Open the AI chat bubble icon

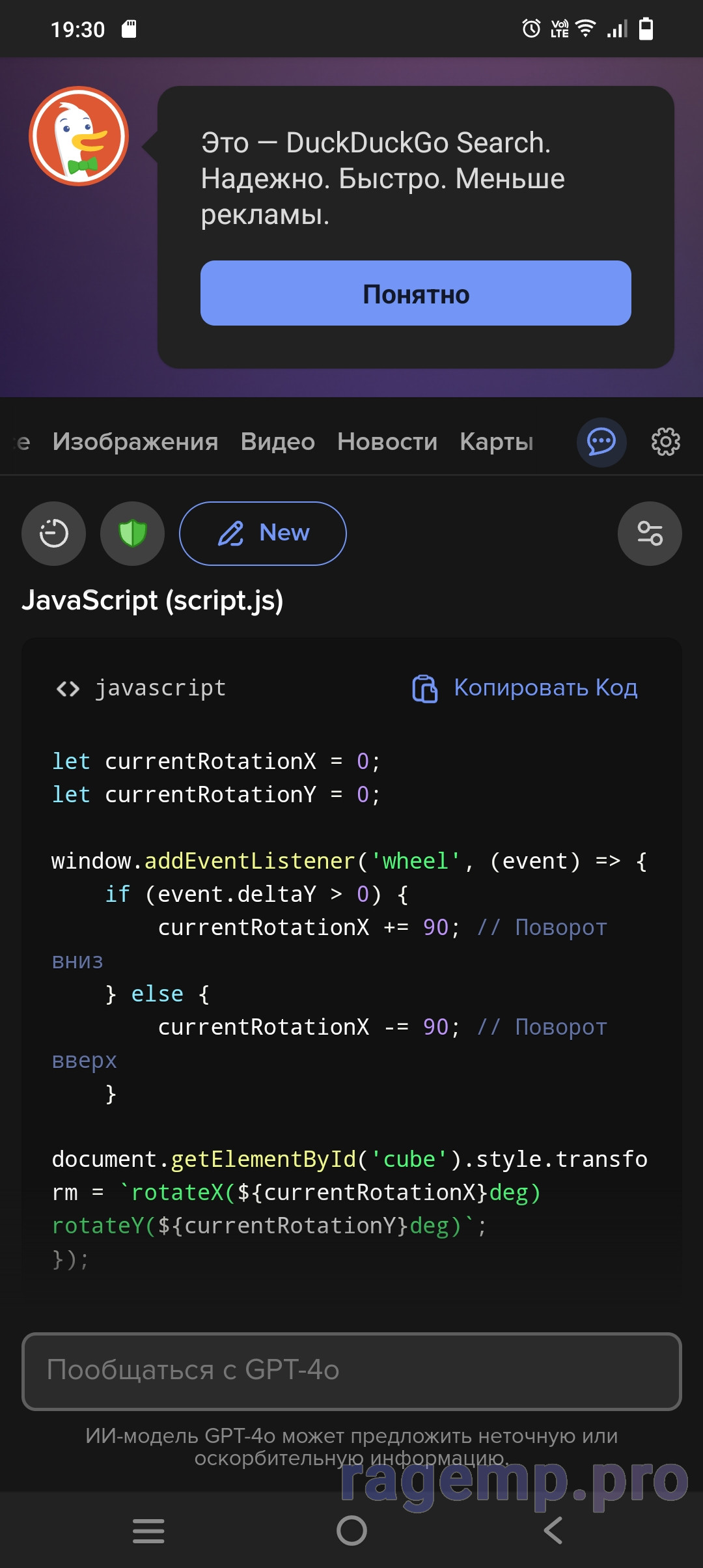pos(601,442)
